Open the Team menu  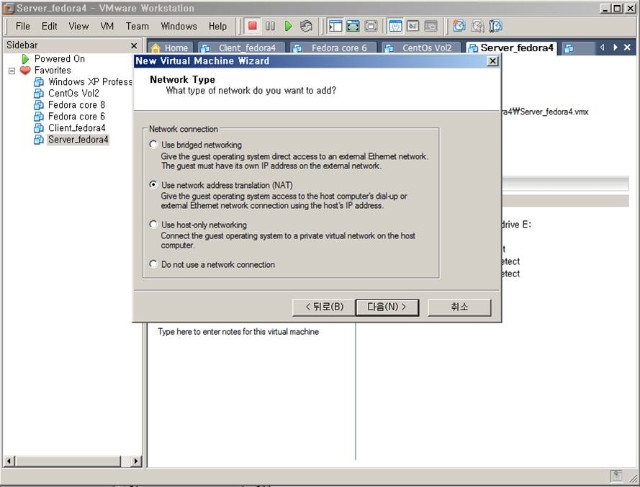[137, 27]
